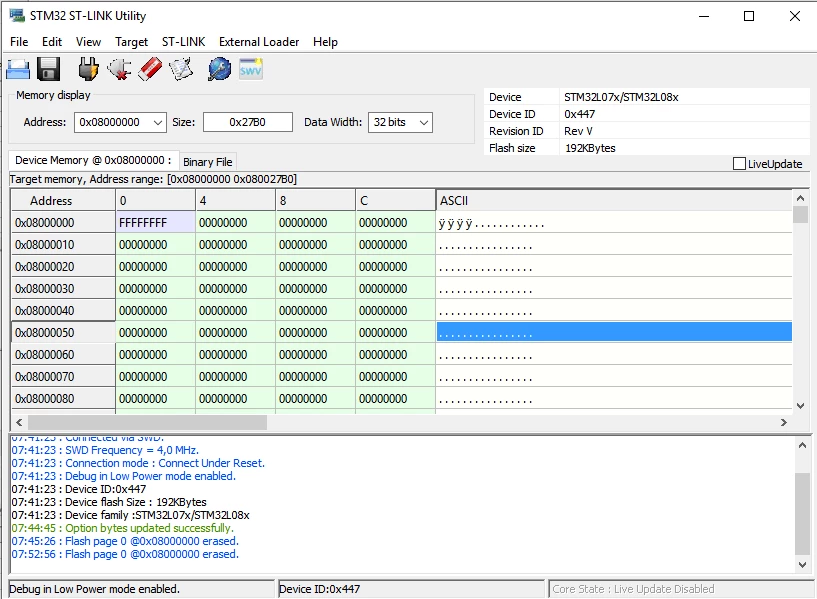
Task: Open the View menu
Action: (88, 42)
